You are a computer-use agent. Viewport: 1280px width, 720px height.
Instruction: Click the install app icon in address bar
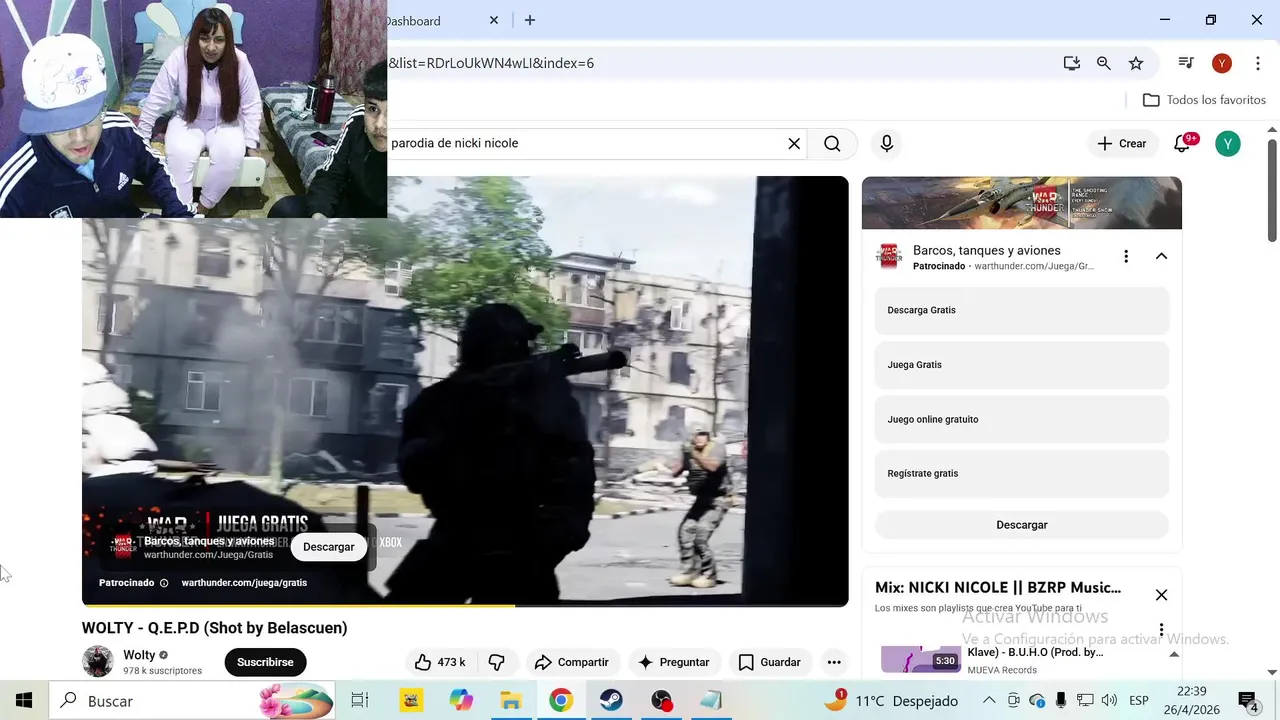(x=1072, y=63)
